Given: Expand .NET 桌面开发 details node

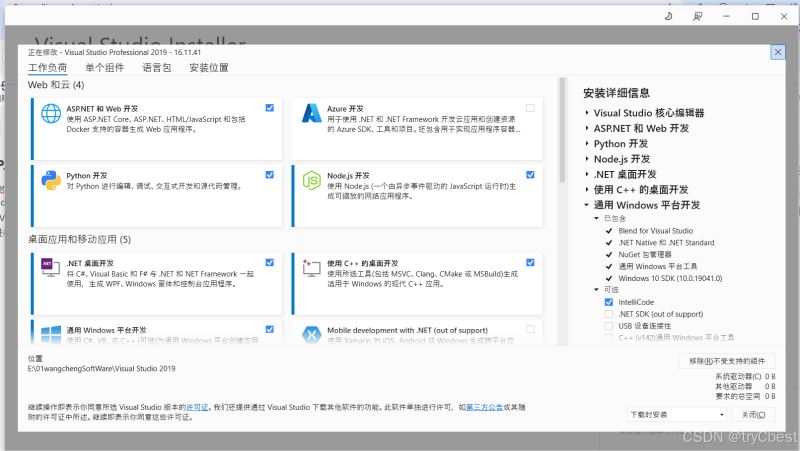Looking at the screenshot, I should point(587,174).
